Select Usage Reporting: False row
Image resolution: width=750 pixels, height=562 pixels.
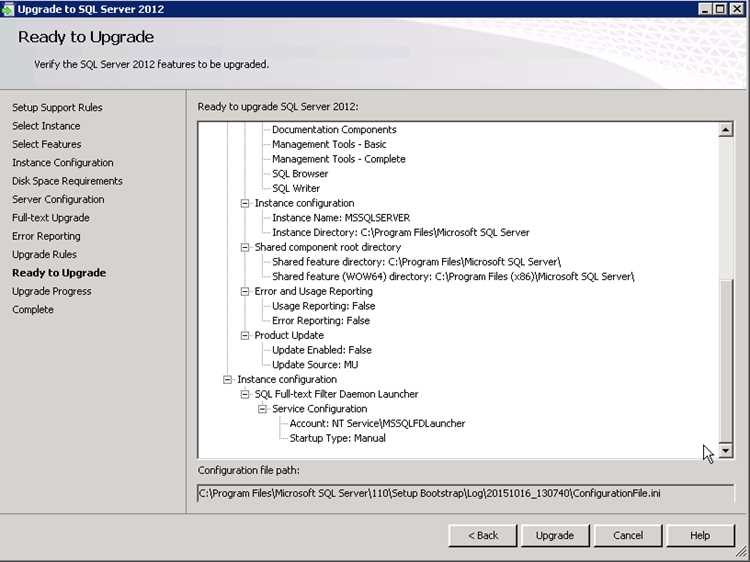click(324, 306)
